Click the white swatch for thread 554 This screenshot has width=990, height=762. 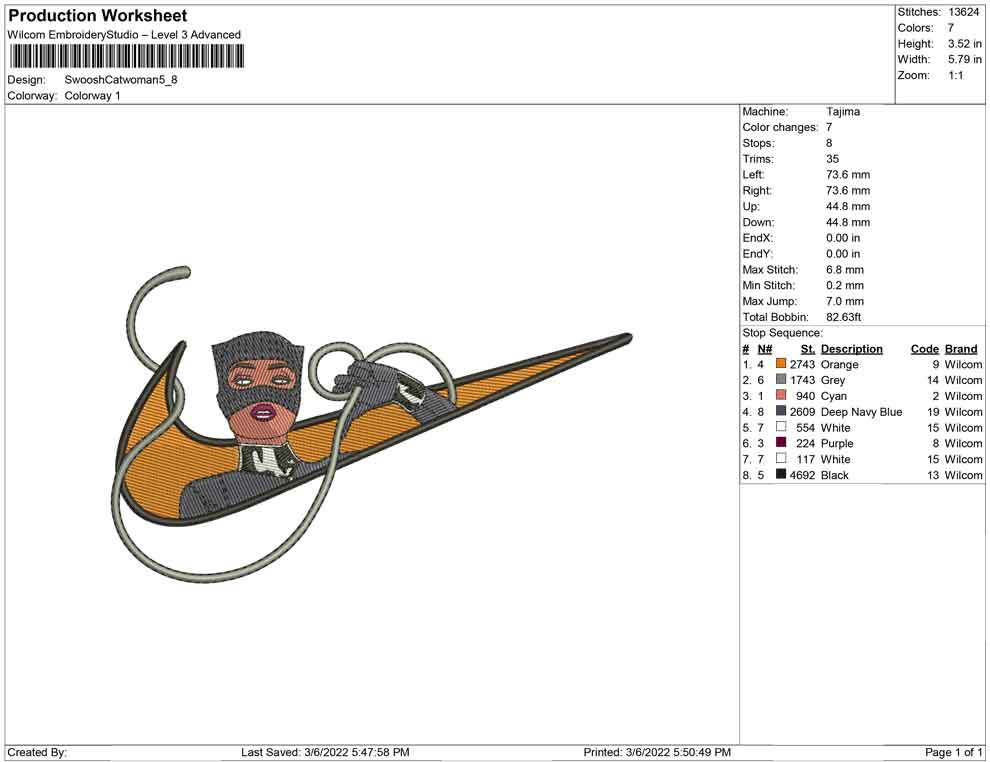[781, 427]
